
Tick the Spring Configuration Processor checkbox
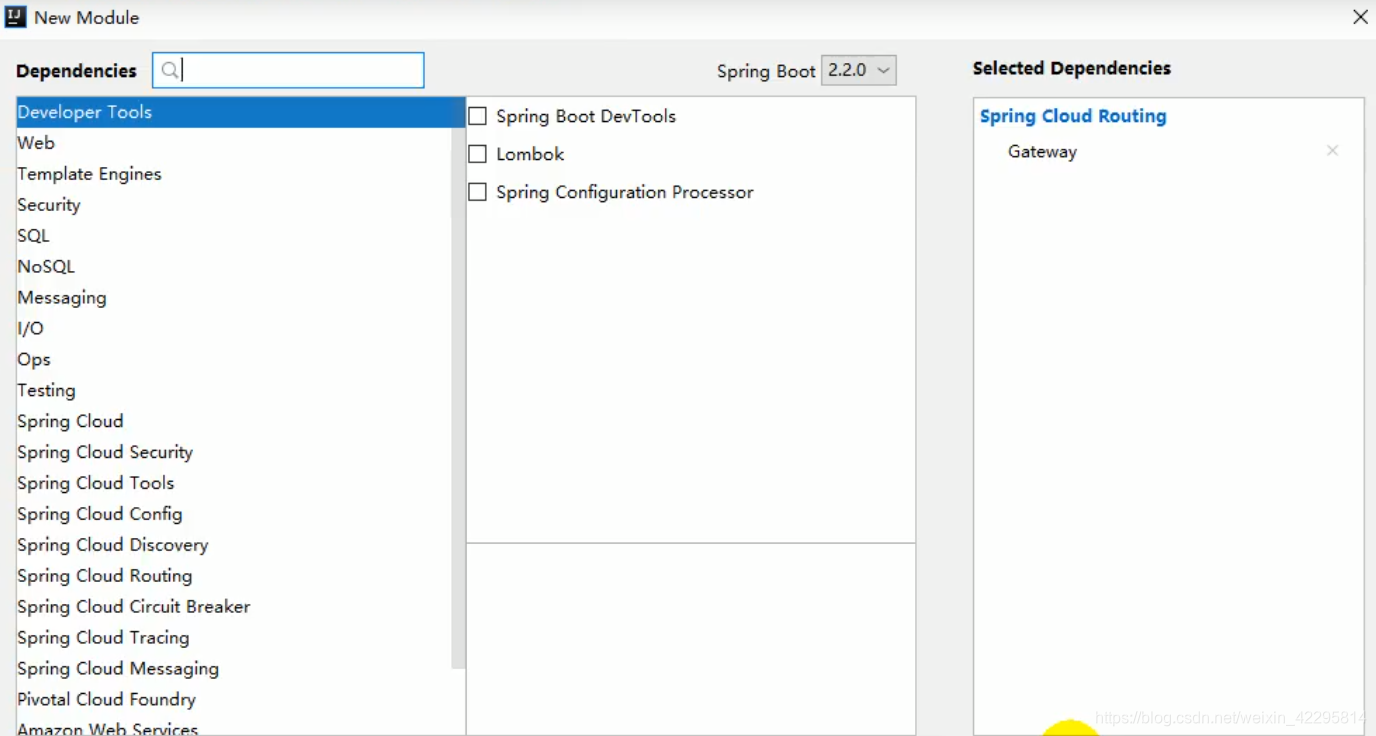[478, 192]
